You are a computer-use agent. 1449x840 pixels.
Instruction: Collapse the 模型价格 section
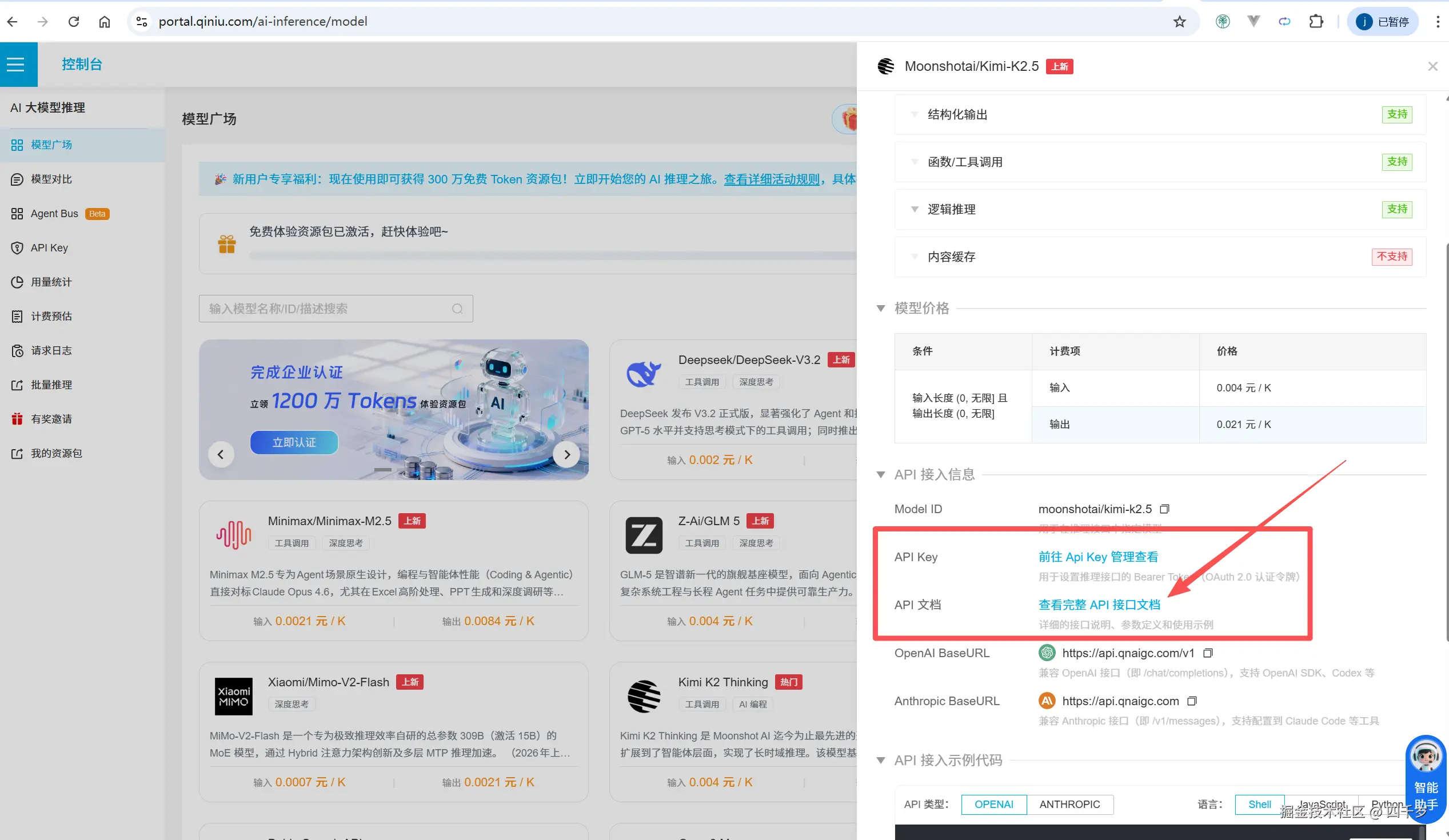click(x=881, y=308)
